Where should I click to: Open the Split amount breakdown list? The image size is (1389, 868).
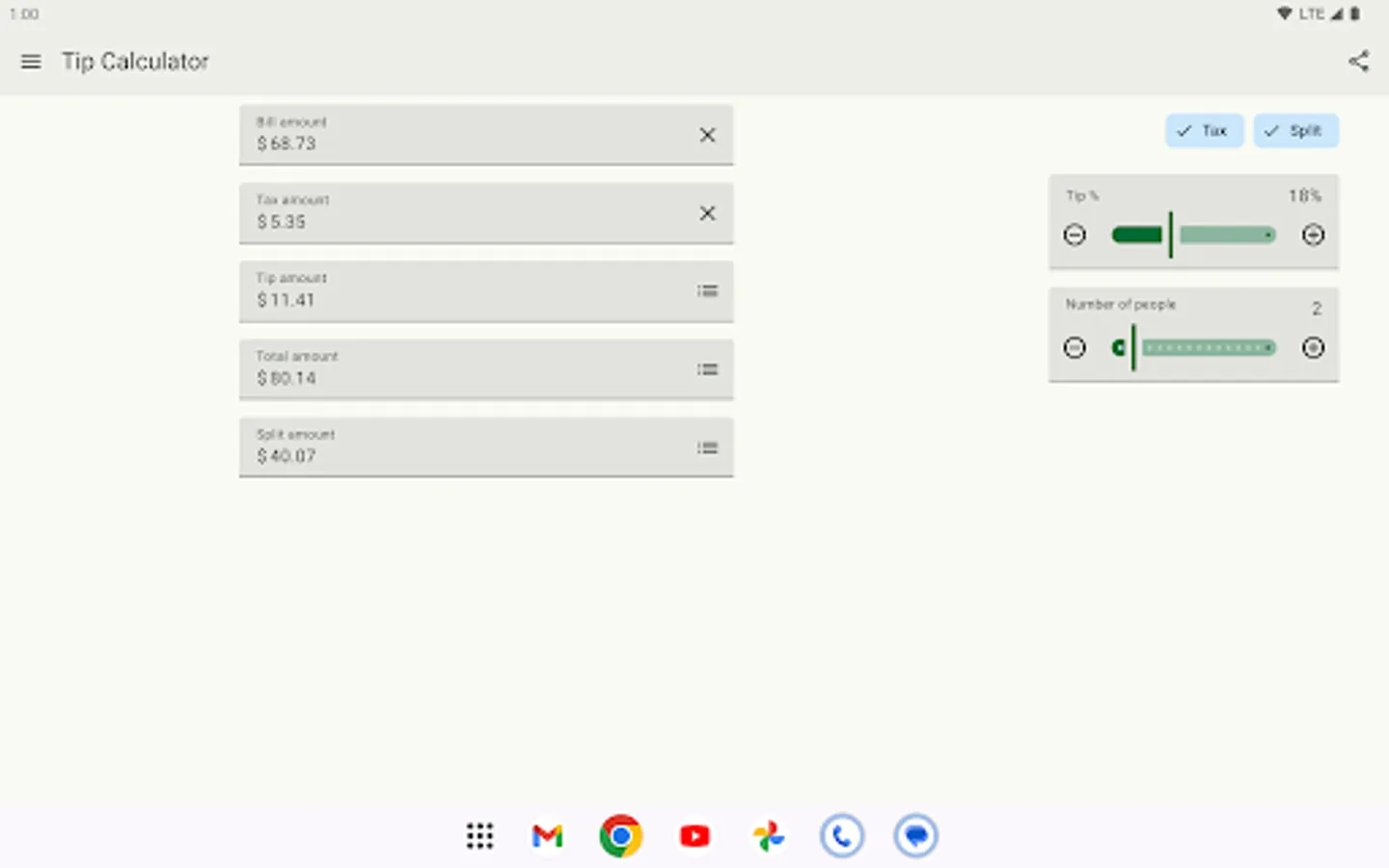pyautogui.click(x=707, y=448)
